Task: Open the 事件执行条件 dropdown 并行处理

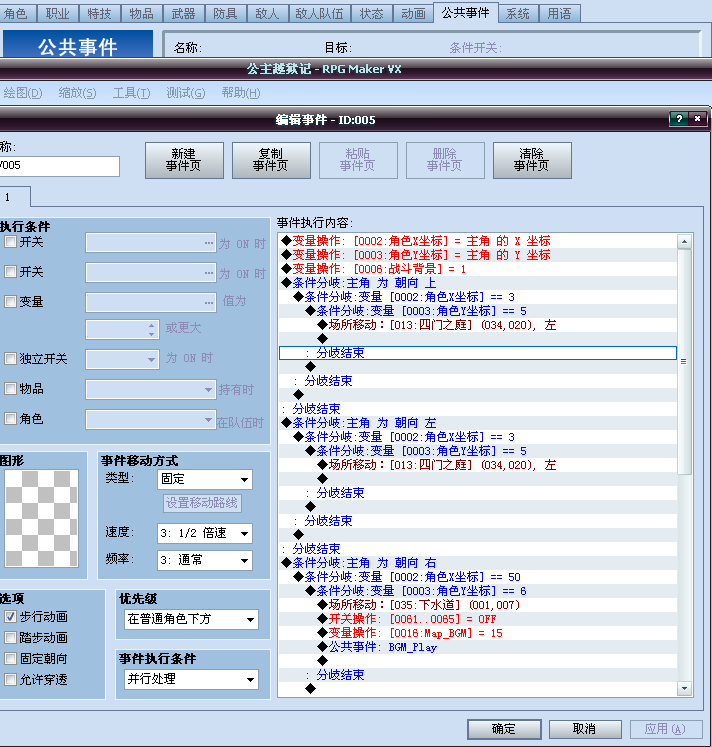Action: [x=191, y=679]
